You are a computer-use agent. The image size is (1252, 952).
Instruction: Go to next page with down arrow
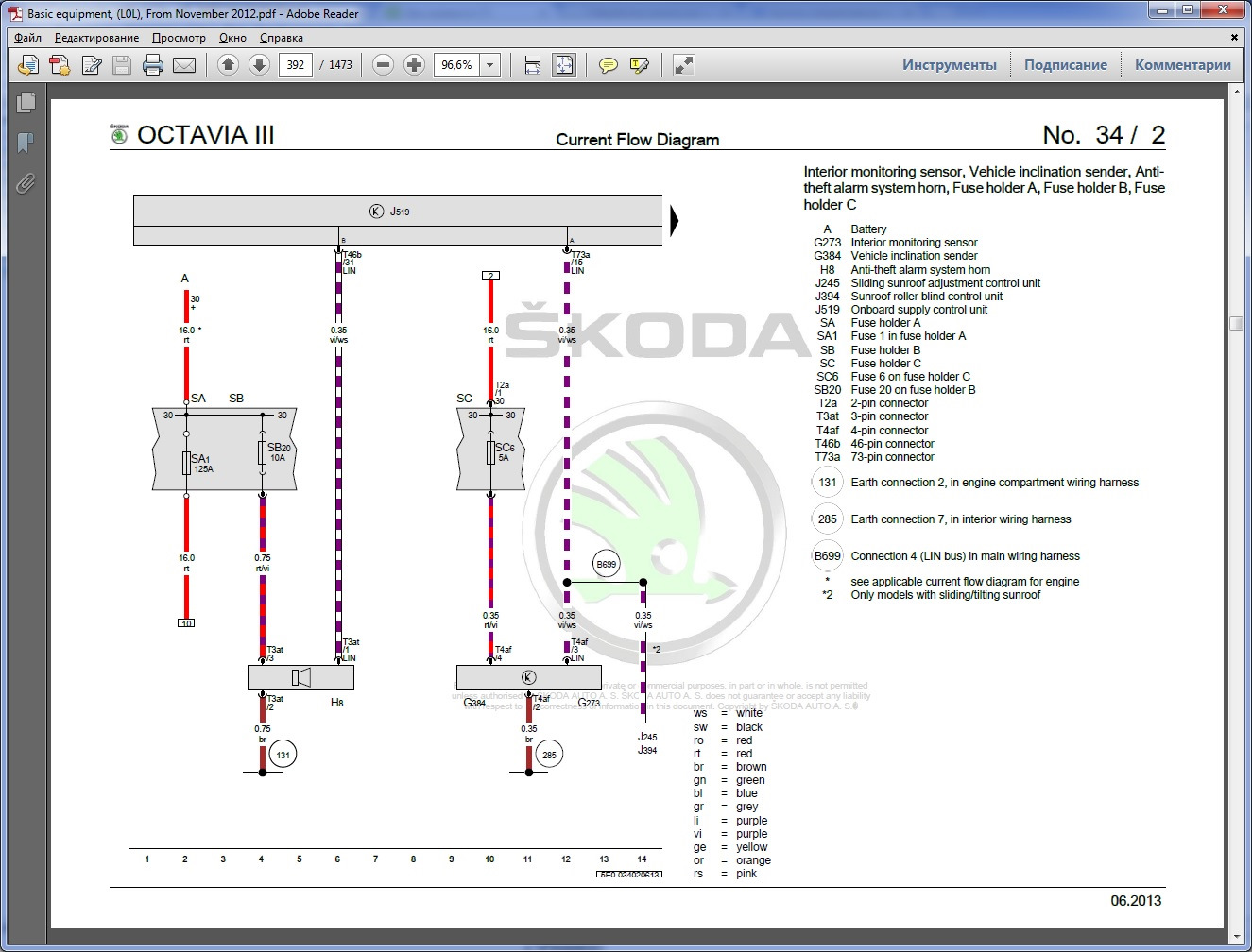click(259, 65)
